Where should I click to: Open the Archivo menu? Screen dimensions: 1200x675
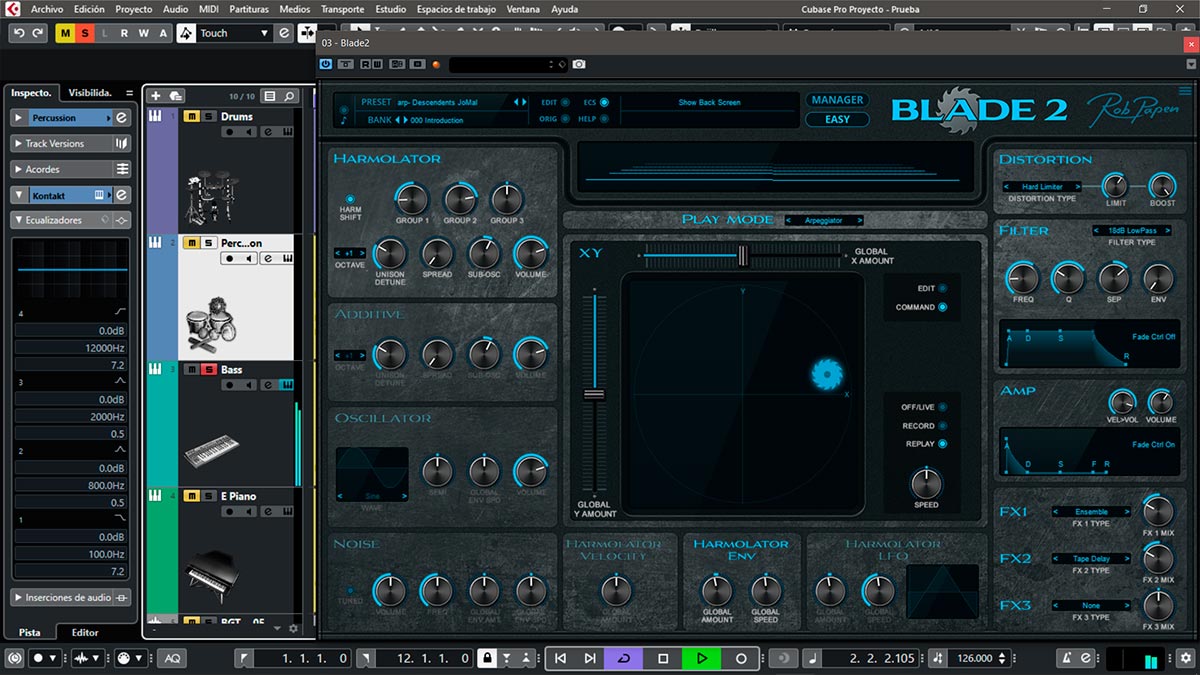pos(47,9)
